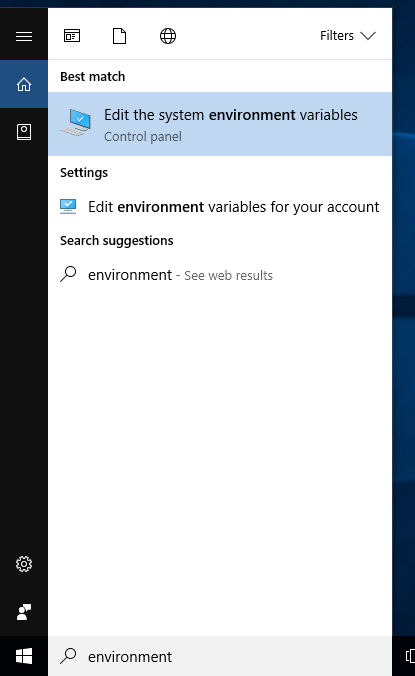Open Edit environment variables for your account

pos(220,207)
